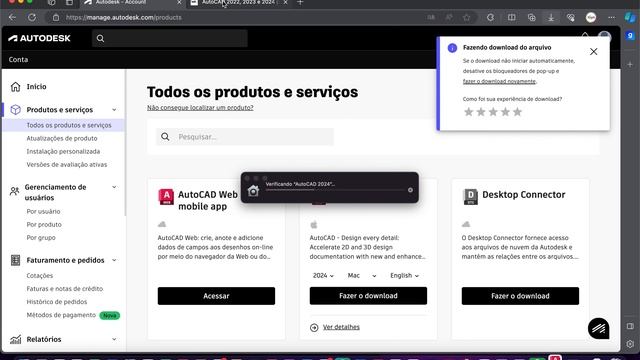Open the Início home icon in sidebar
Viewport: 640px width, 360px height.
click(x=16, y=87)
